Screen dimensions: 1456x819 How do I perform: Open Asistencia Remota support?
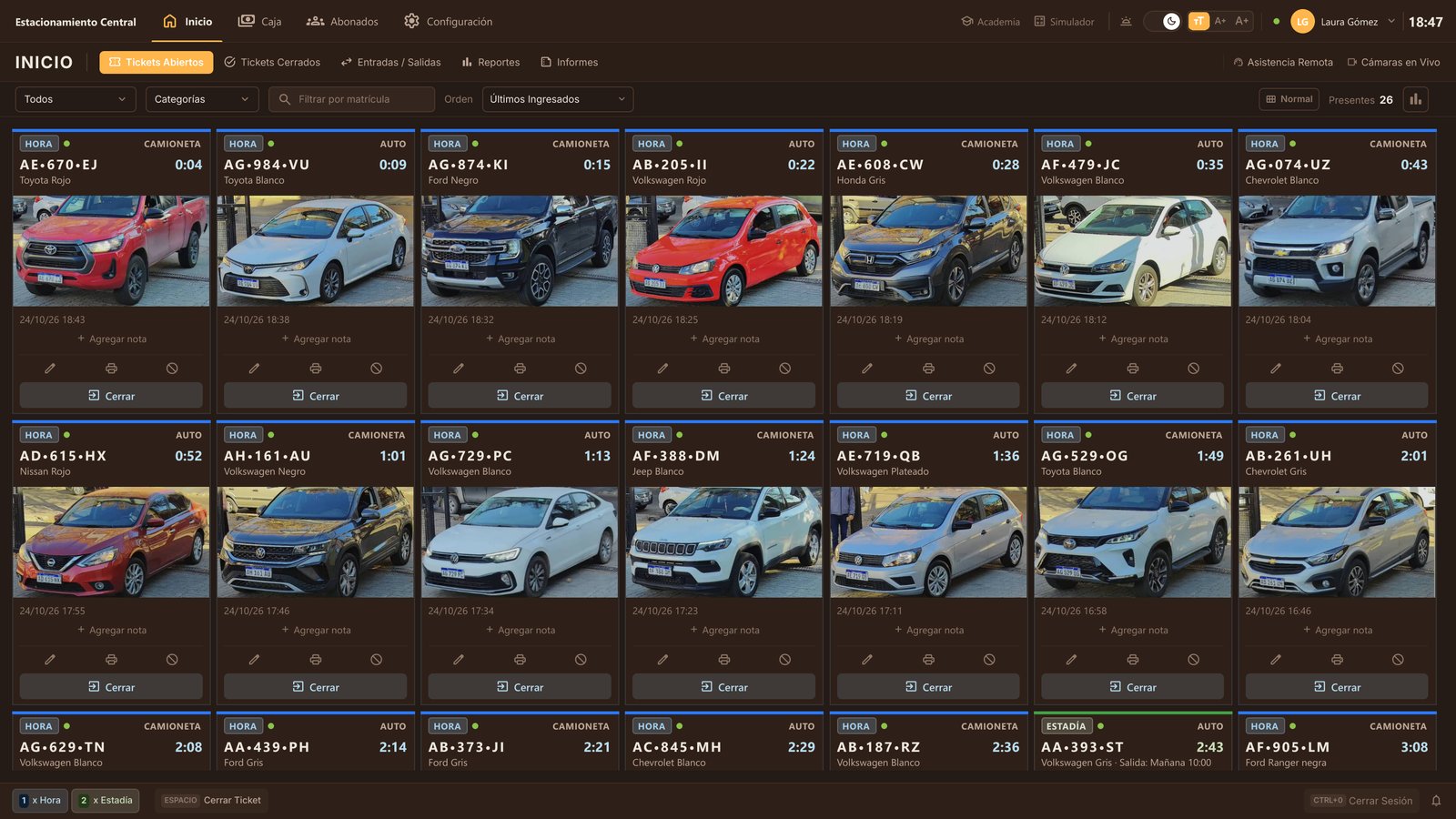click(x=1283, y=63)
